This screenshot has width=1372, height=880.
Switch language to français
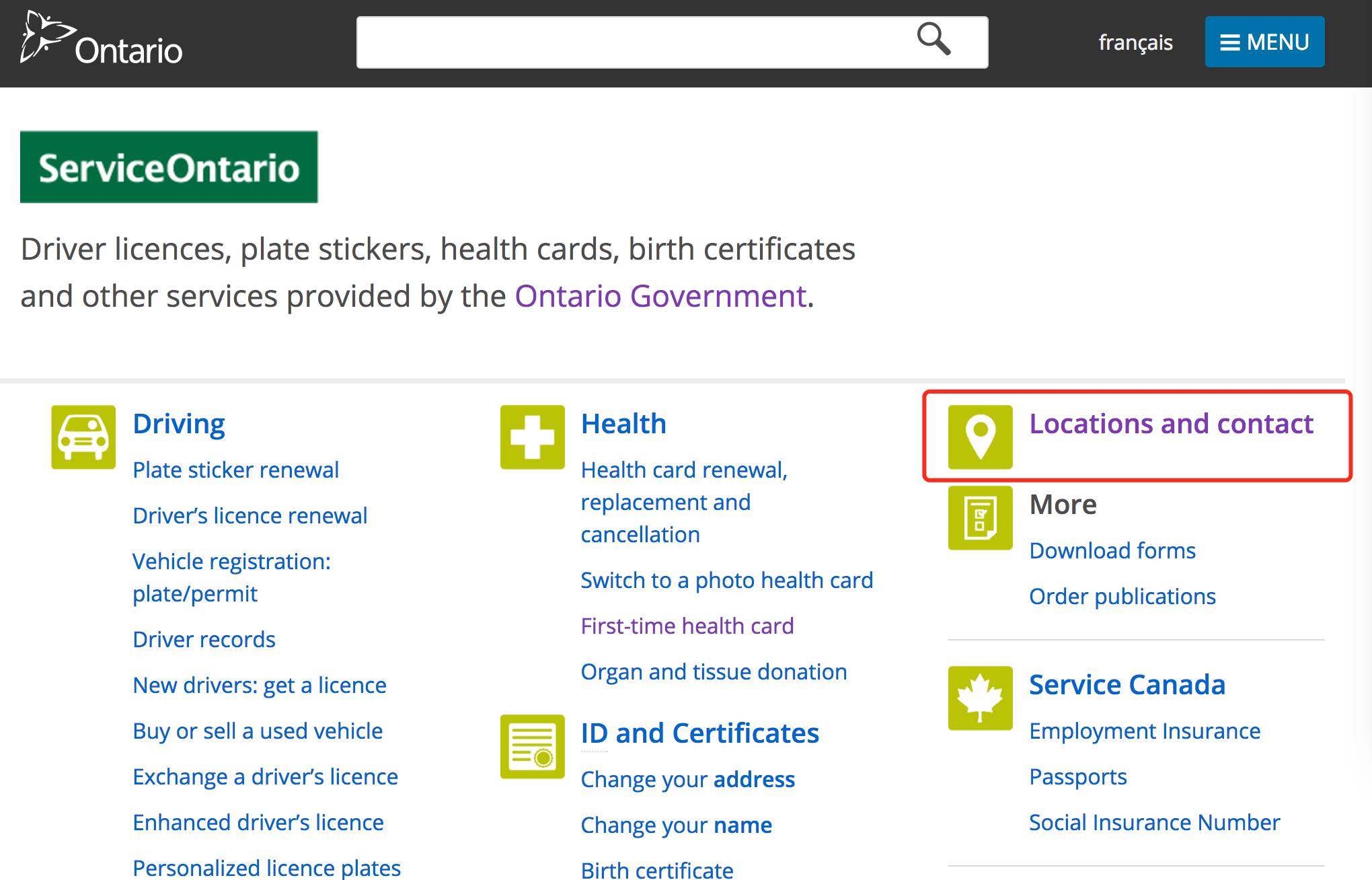tap(1135, 42)
